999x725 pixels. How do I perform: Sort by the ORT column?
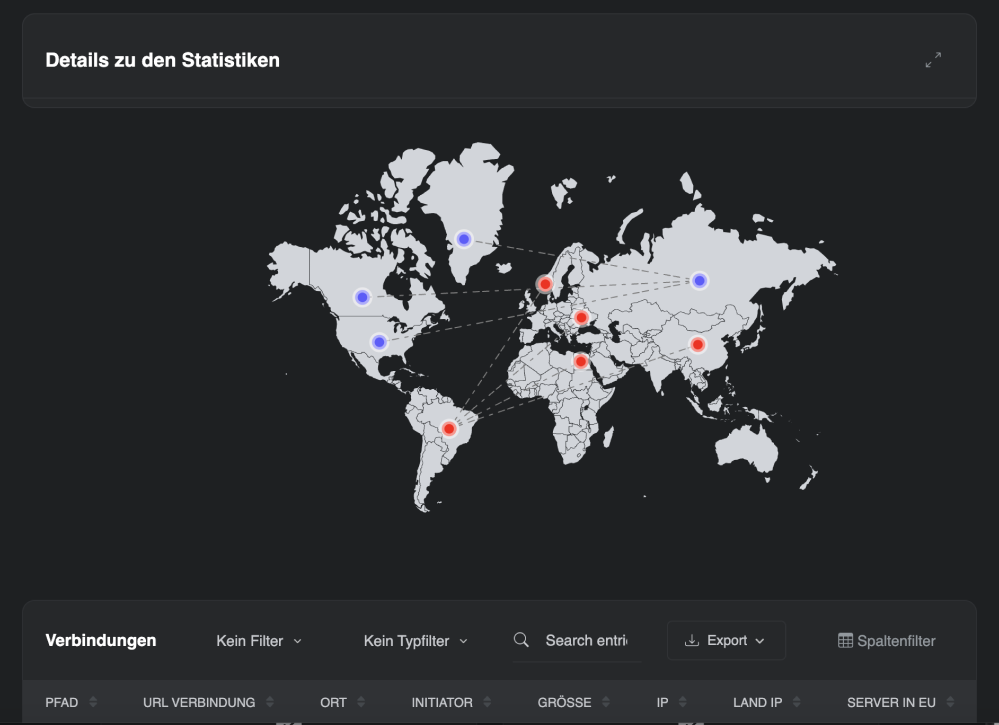tap(342, 702)
